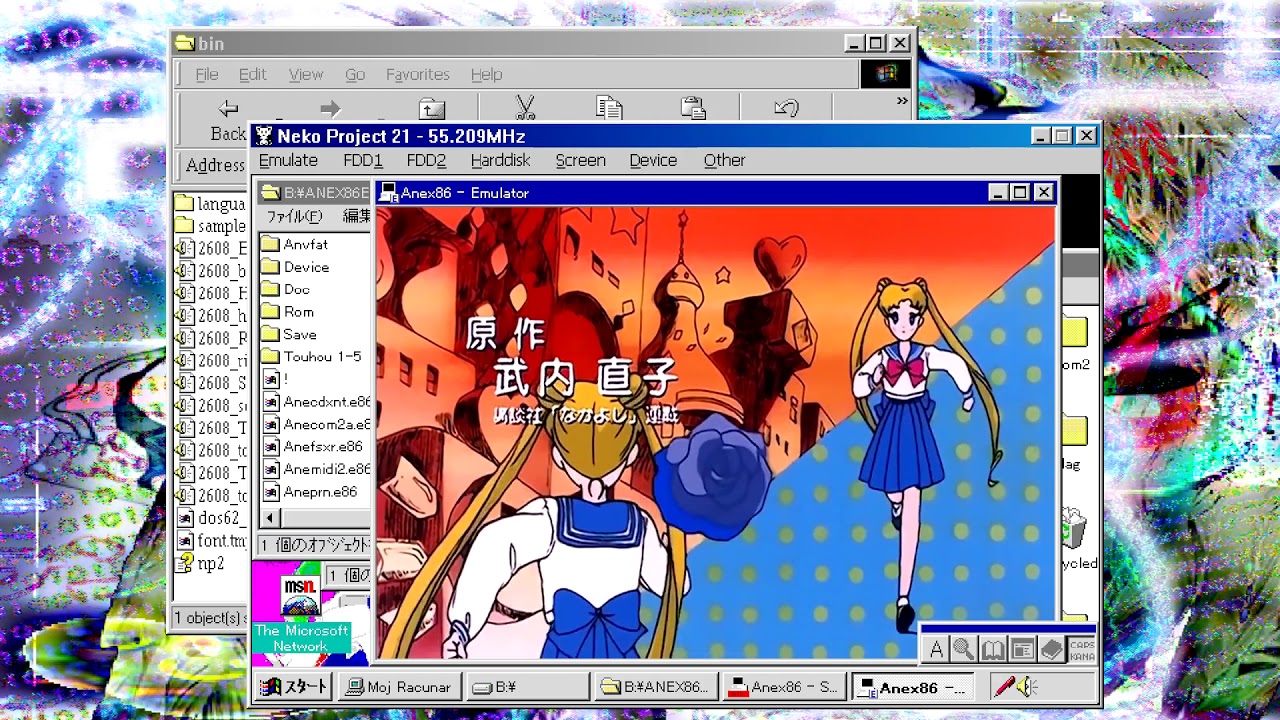Click the Neko Project 21 cat title icon
This screenshot has height=720, width=1280.
[x=264, y=136]
